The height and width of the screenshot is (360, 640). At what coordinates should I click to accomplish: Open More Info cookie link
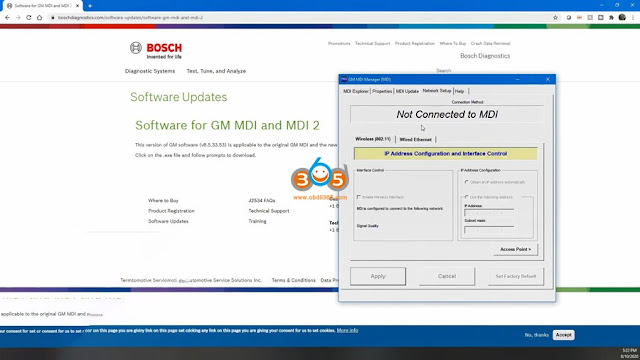click(x=347, y=330)
